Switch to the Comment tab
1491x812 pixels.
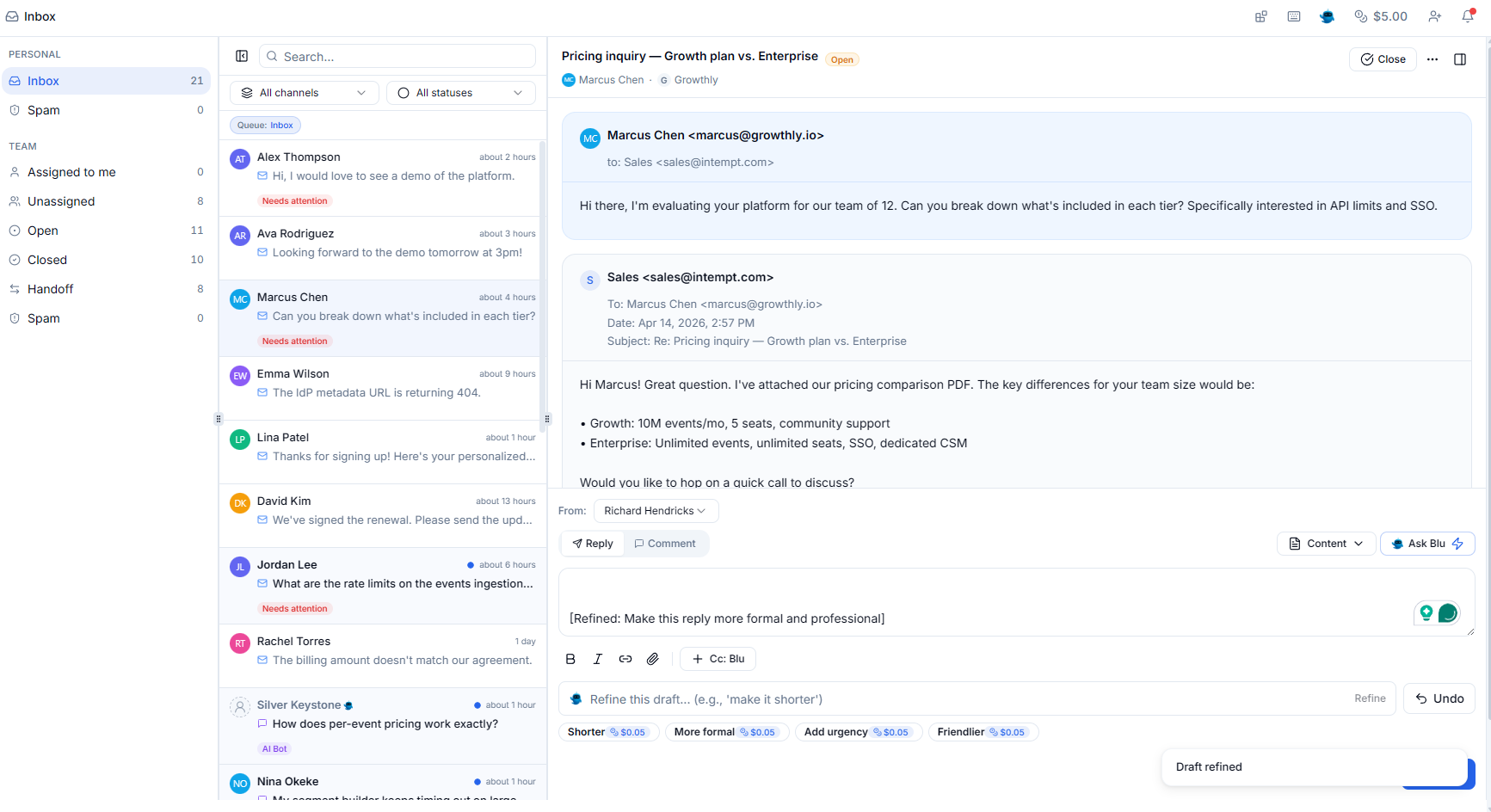pos(665,543)
